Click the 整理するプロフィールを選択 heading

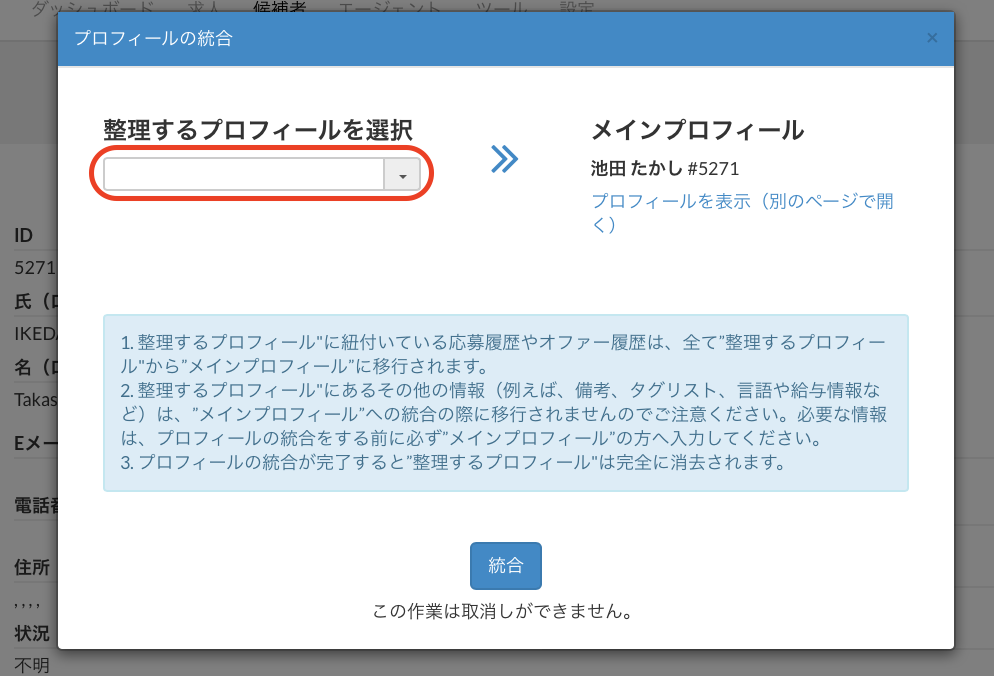point(258,130)
